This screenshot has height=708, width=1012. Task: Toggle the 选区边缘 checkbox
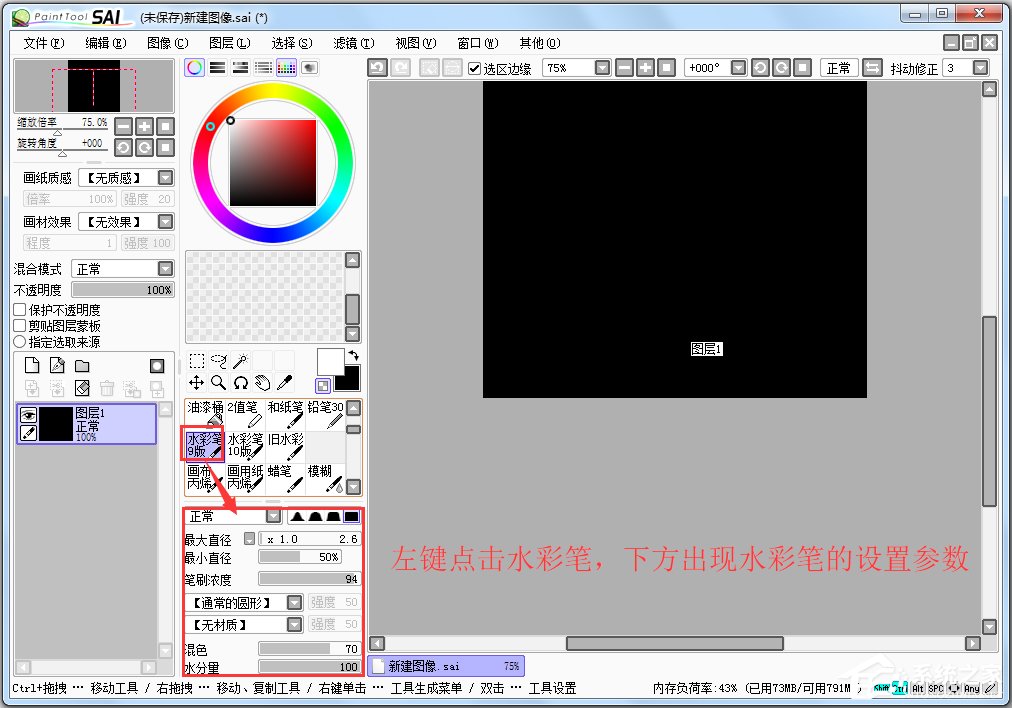pyautogui.click(x=474, y=68)
